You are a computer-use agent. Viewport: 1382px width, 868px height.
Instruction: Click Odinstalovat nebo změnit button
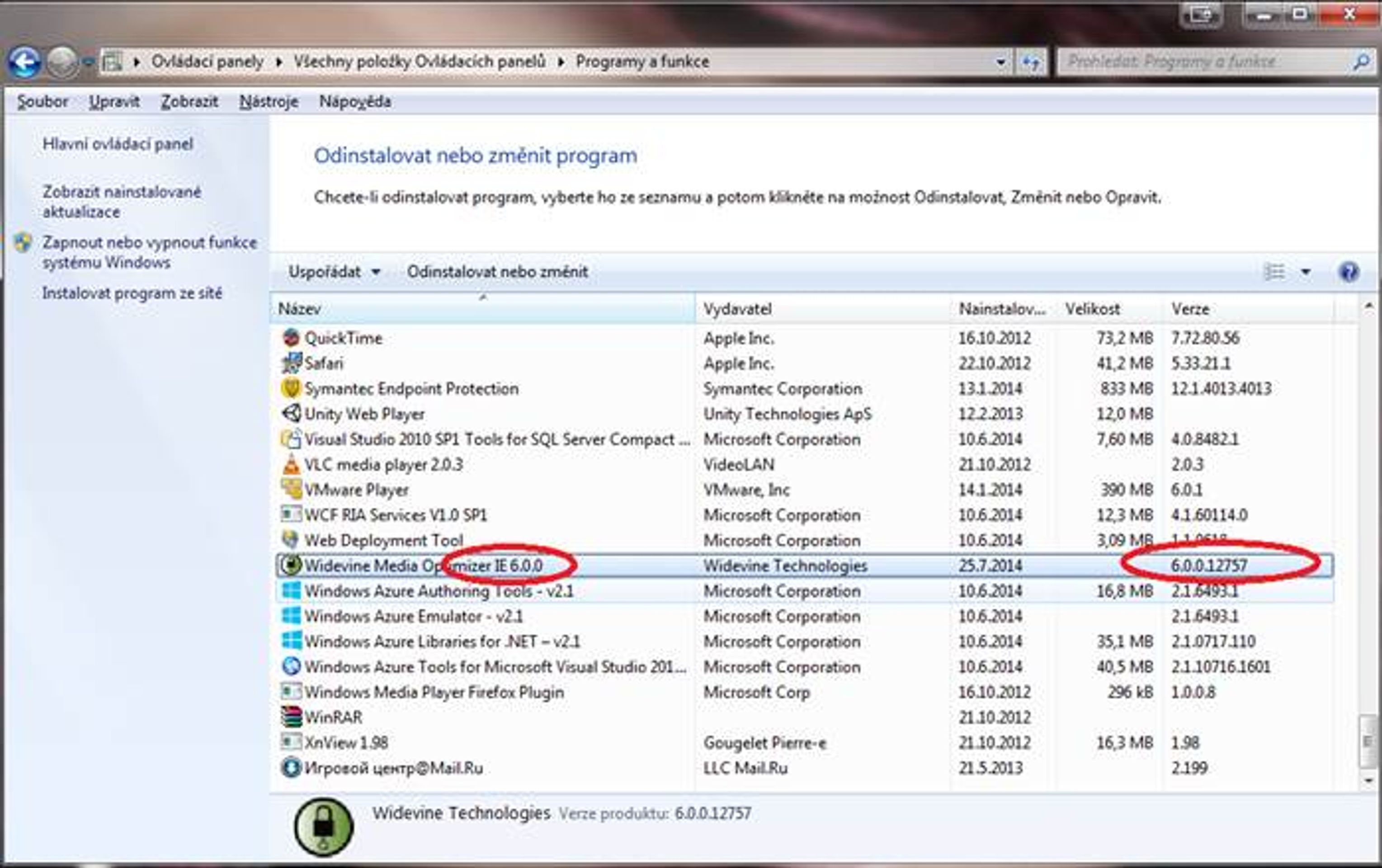(x=497, y=272)
